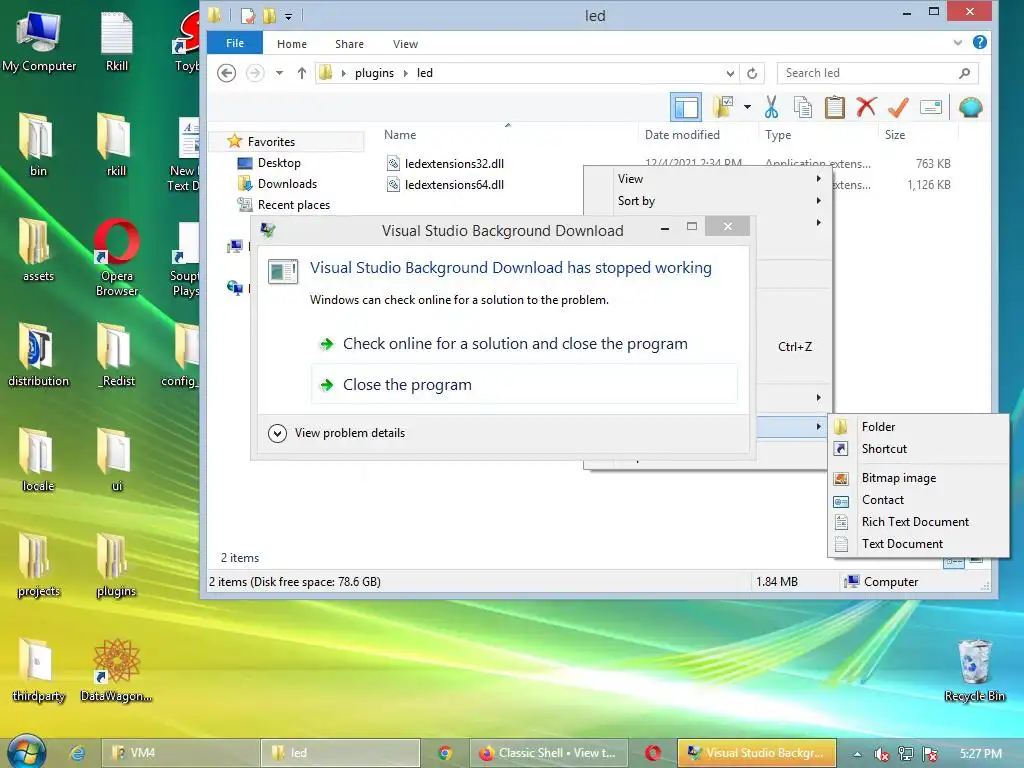The height and width of the screenshot is (768, 1024).
Task: Select the My Computer desktop icon
Action: [39, 40]
